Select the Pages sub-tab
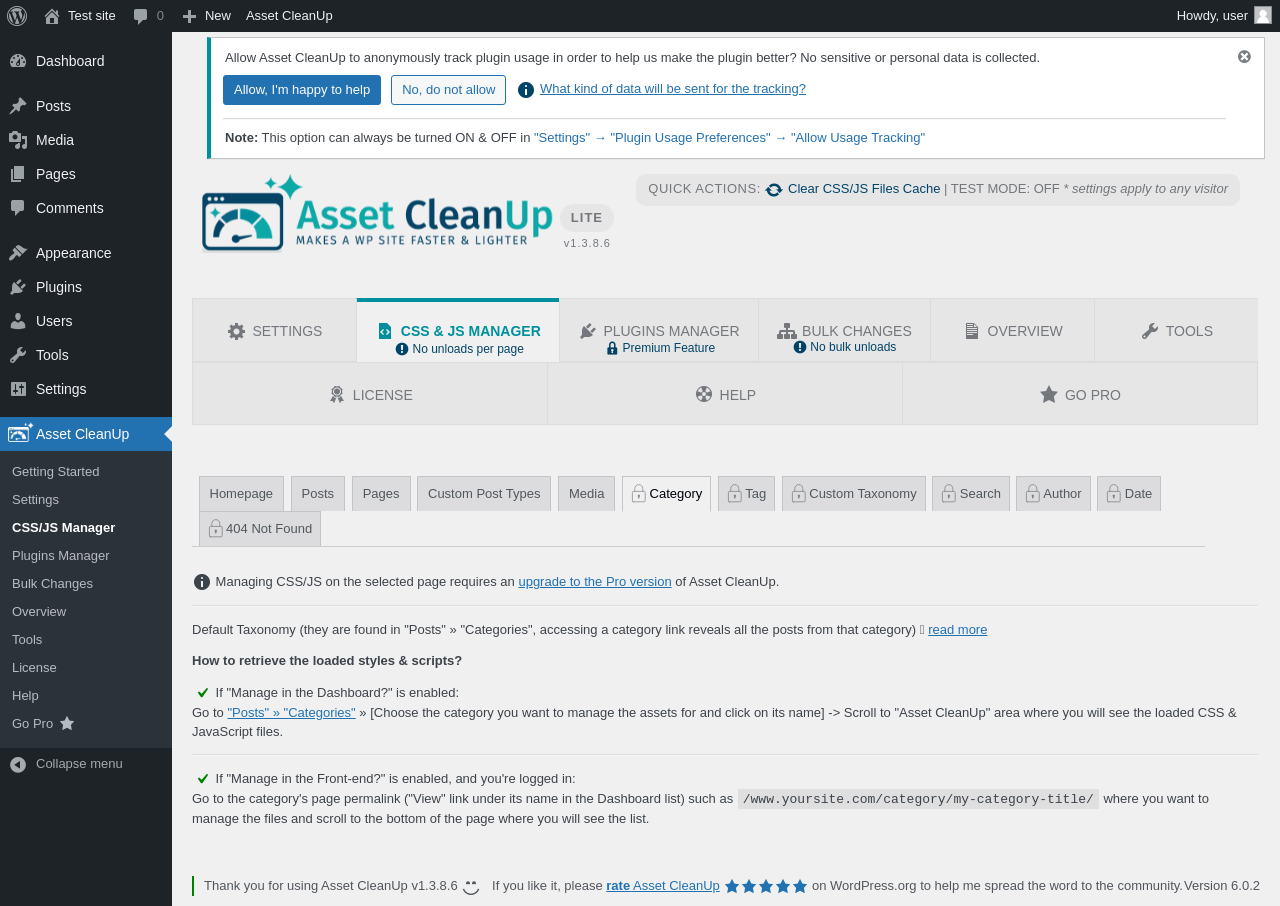The width and height of the screenshot is (1280, 906). [x=381, y=494]
